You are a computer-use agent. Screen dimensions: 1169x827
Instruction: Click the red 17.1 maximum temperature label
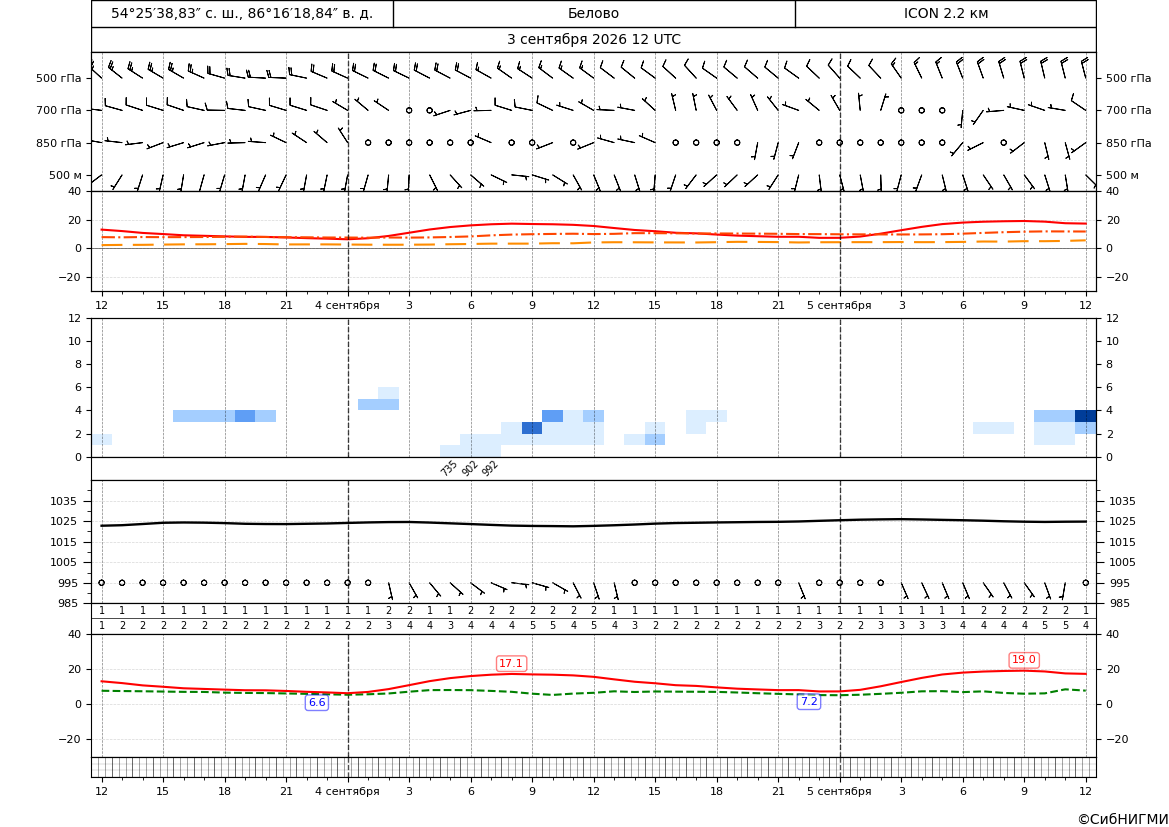pos(511,663)
